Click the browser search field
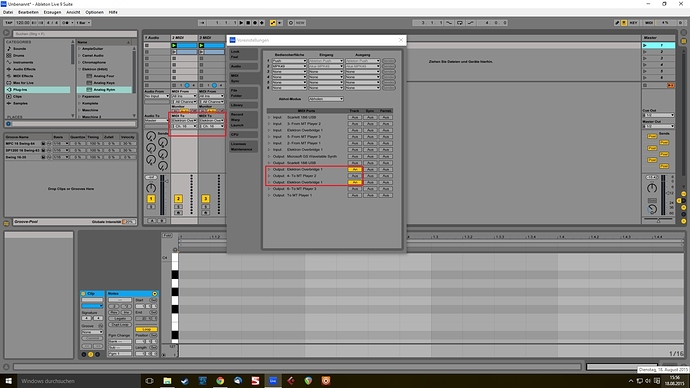Image resolution: width=690 pixels, height=388 pixels. click(x=74, y=34)
